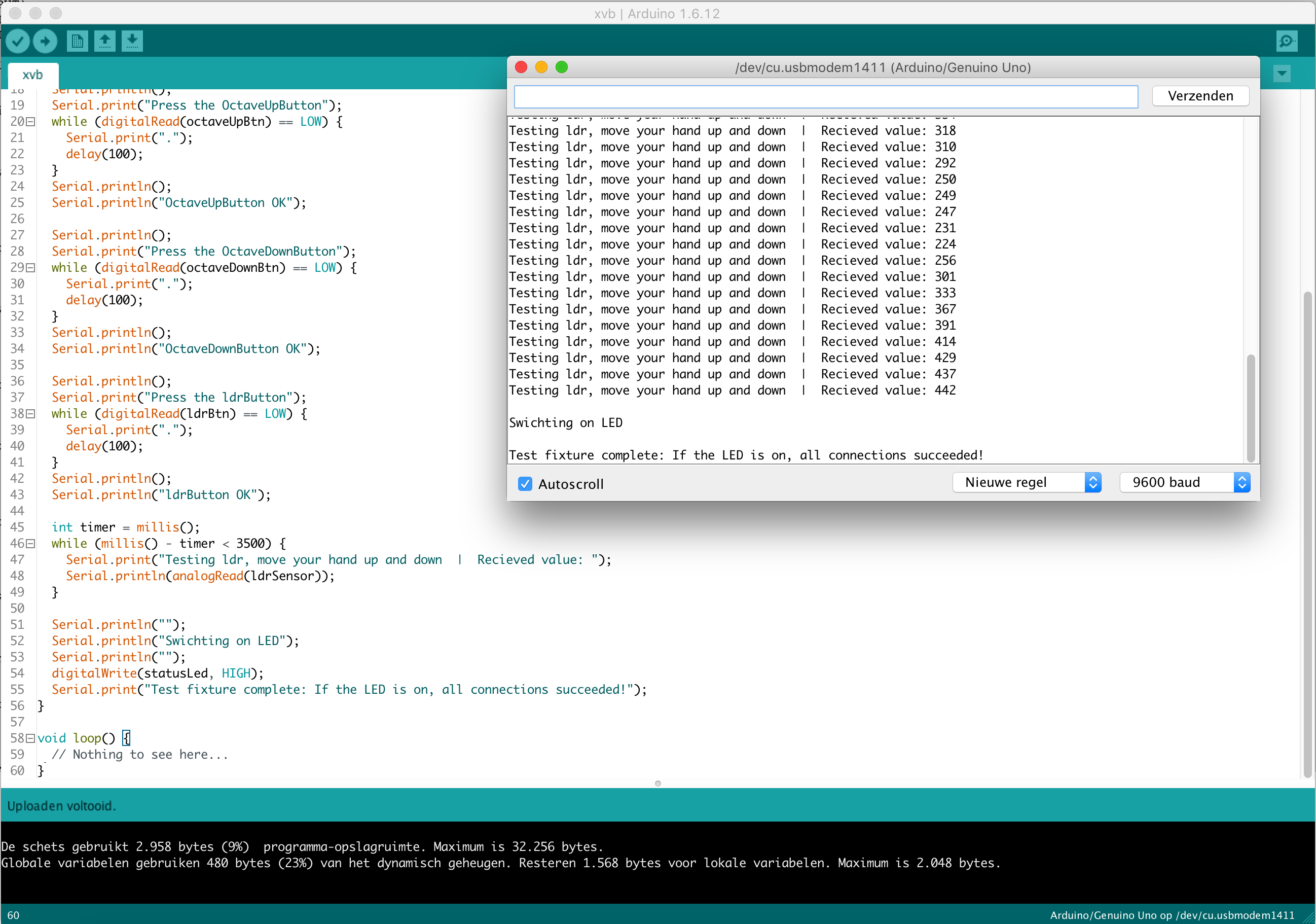Click the Verify sketch checkmark icon

point(18,41)
